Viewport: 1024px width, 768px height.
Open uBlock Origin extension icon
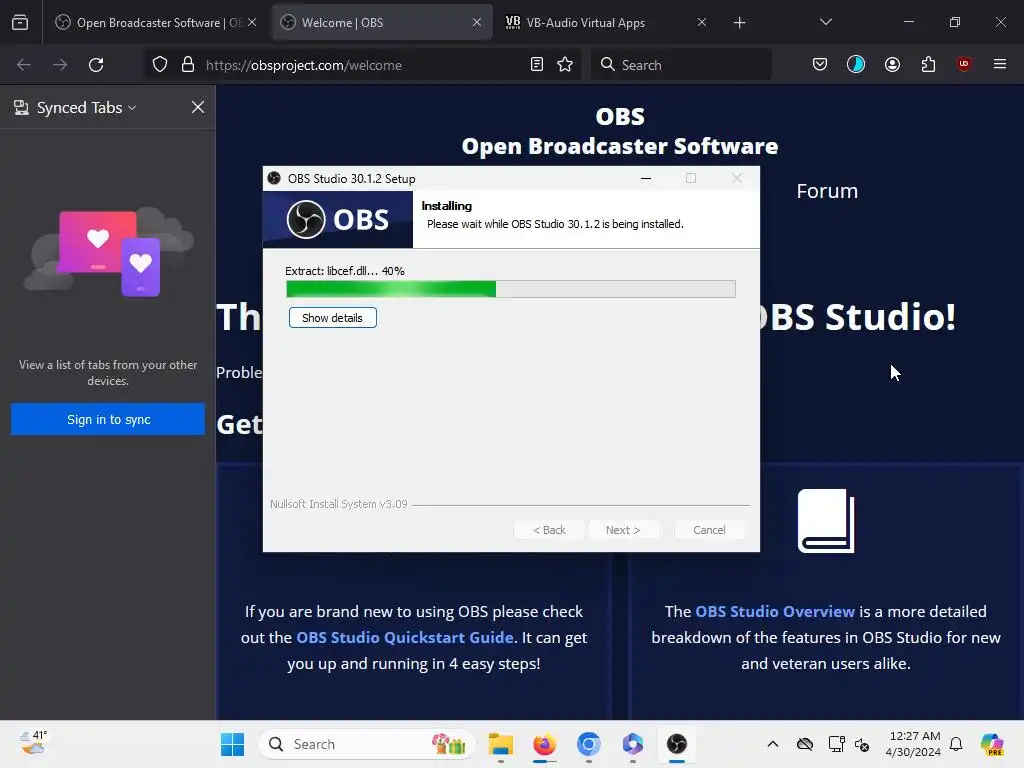[963, 64]
